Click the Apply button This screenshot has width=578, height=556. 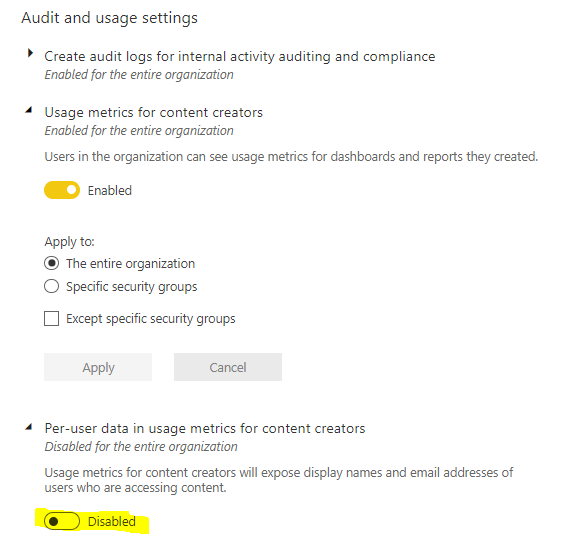click(x=98, y=367)
